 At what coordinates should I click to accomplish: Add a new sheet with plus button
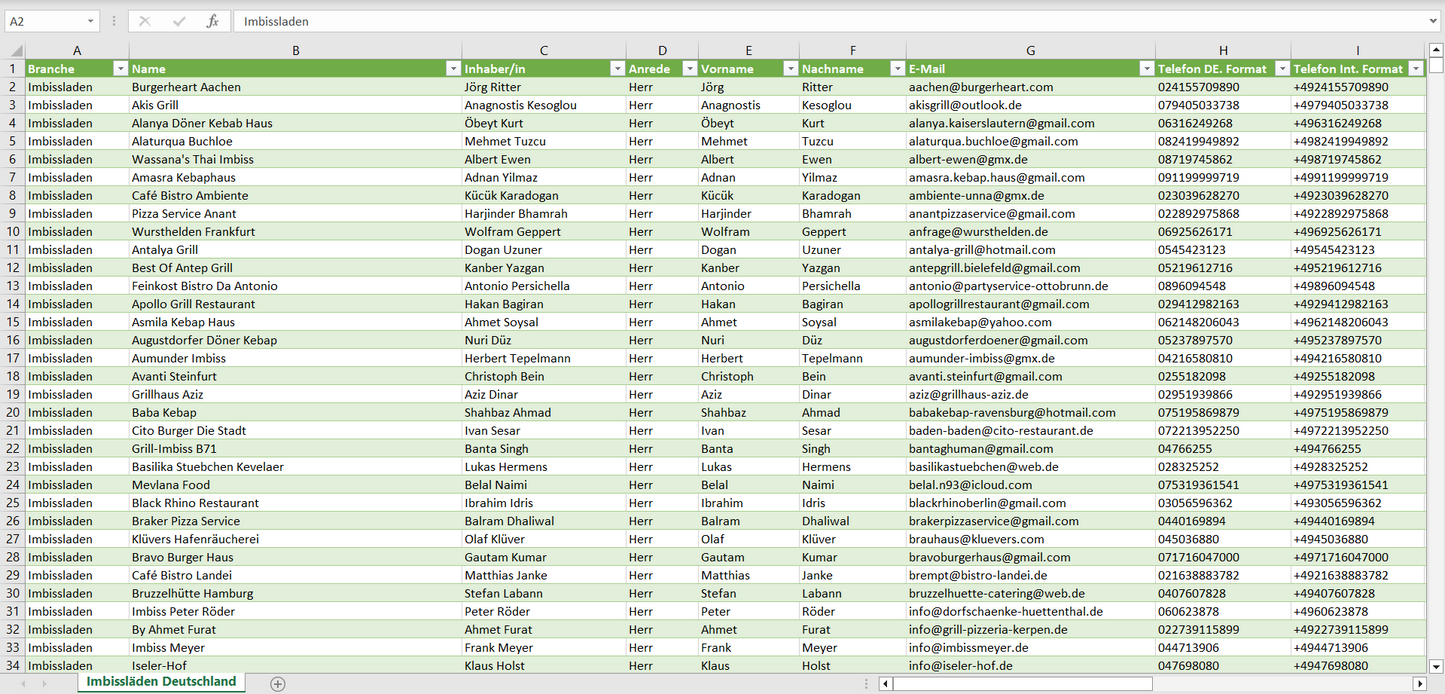coord(278,684)
